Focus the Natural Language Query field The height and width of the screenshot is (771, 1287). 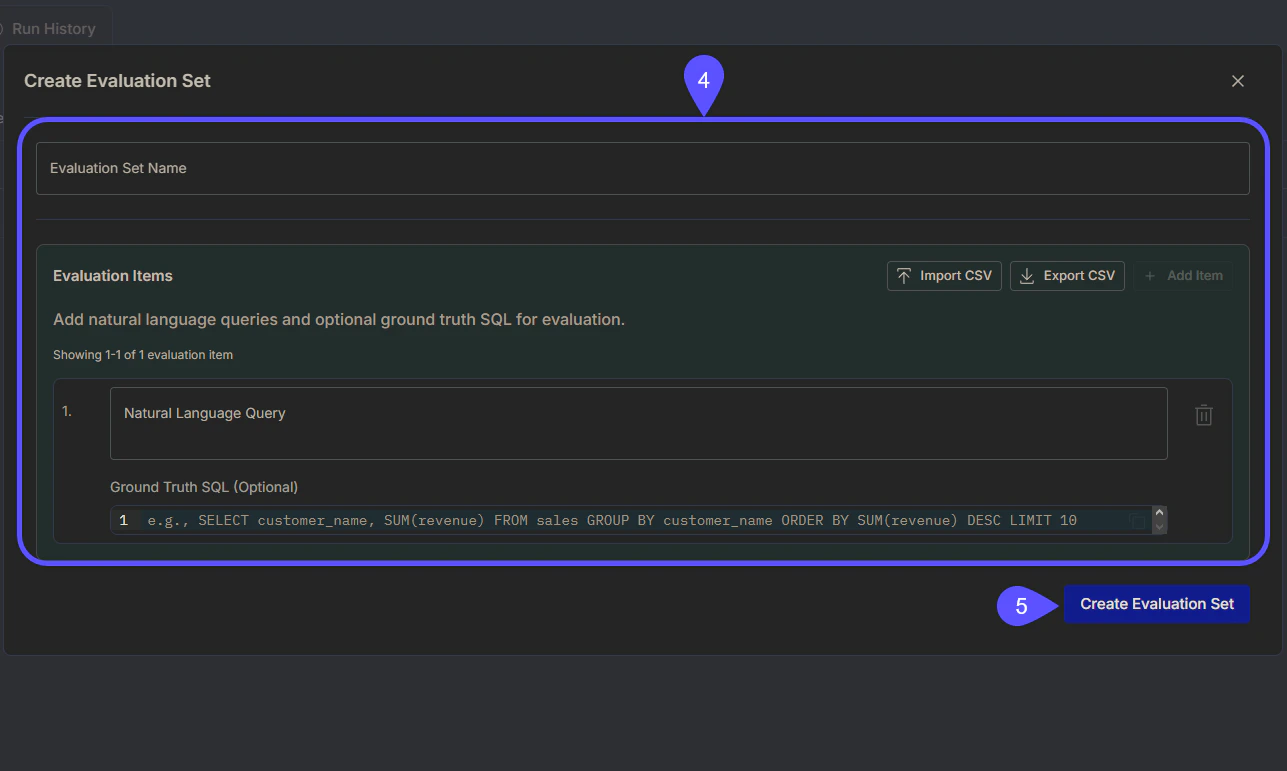[x=639, y=423]
